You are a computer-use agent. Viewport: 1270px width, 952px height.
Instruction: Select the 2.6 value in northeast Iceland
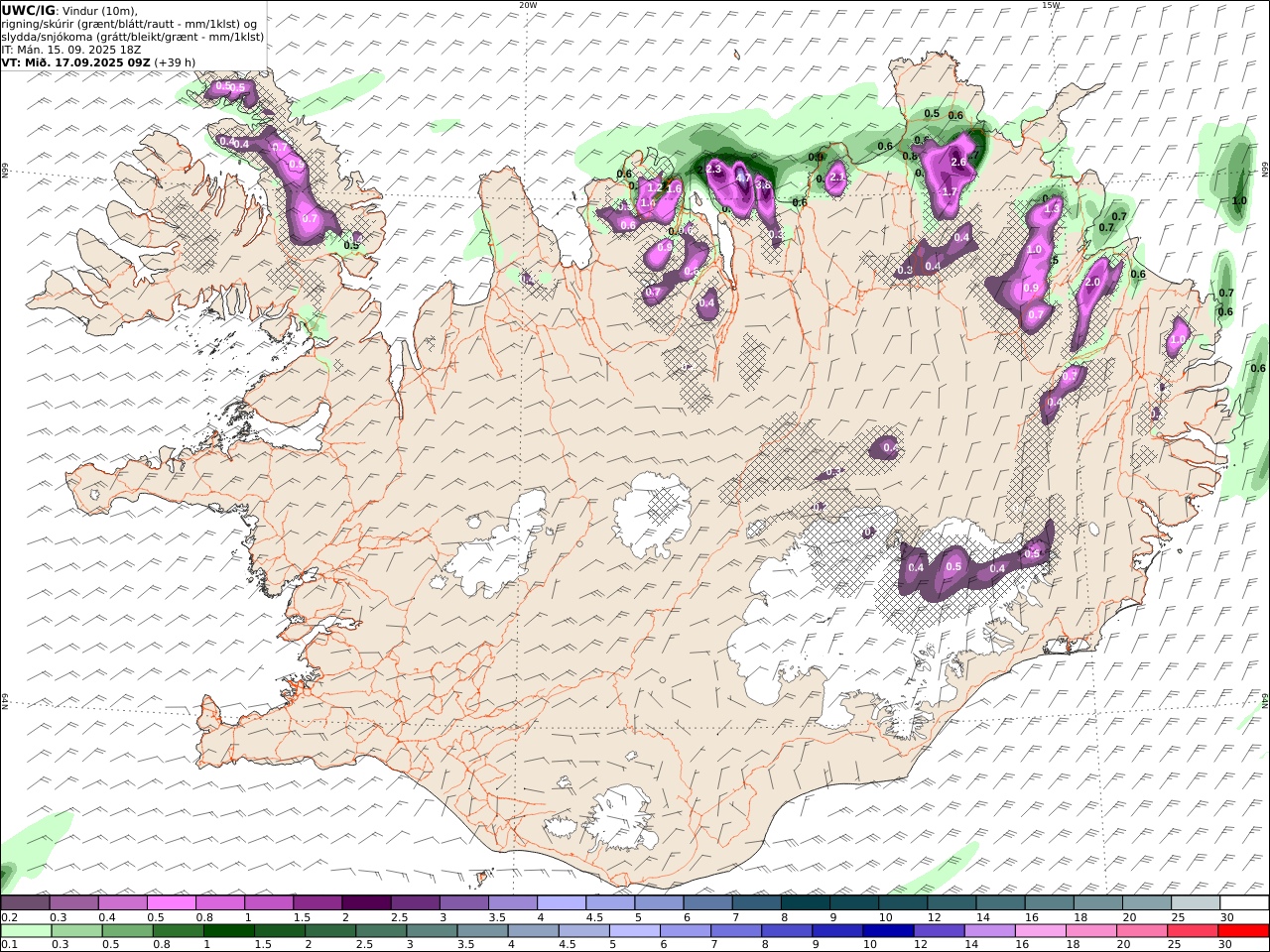tap(958, 162)
